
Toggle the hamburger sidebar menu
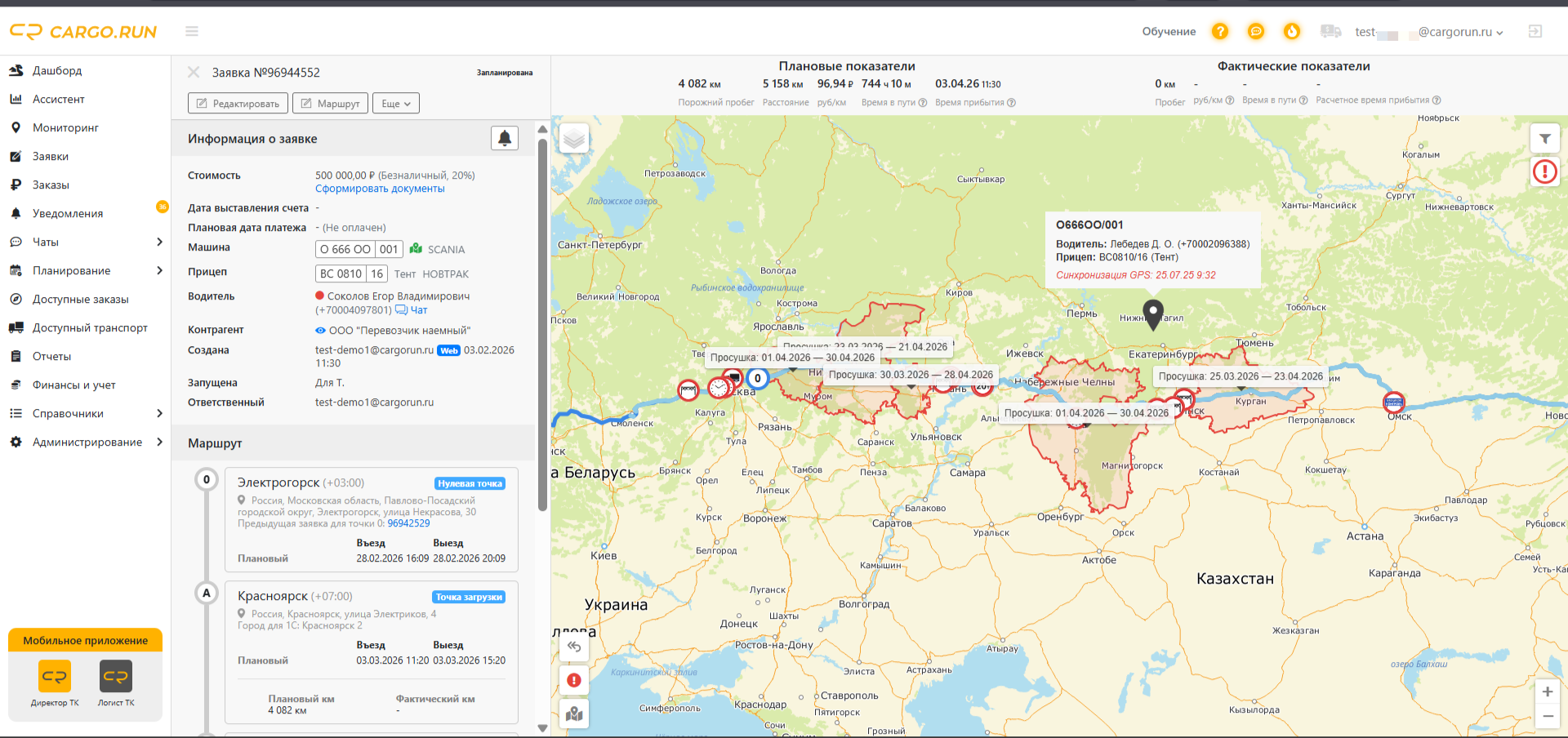[x=192, y=31]
